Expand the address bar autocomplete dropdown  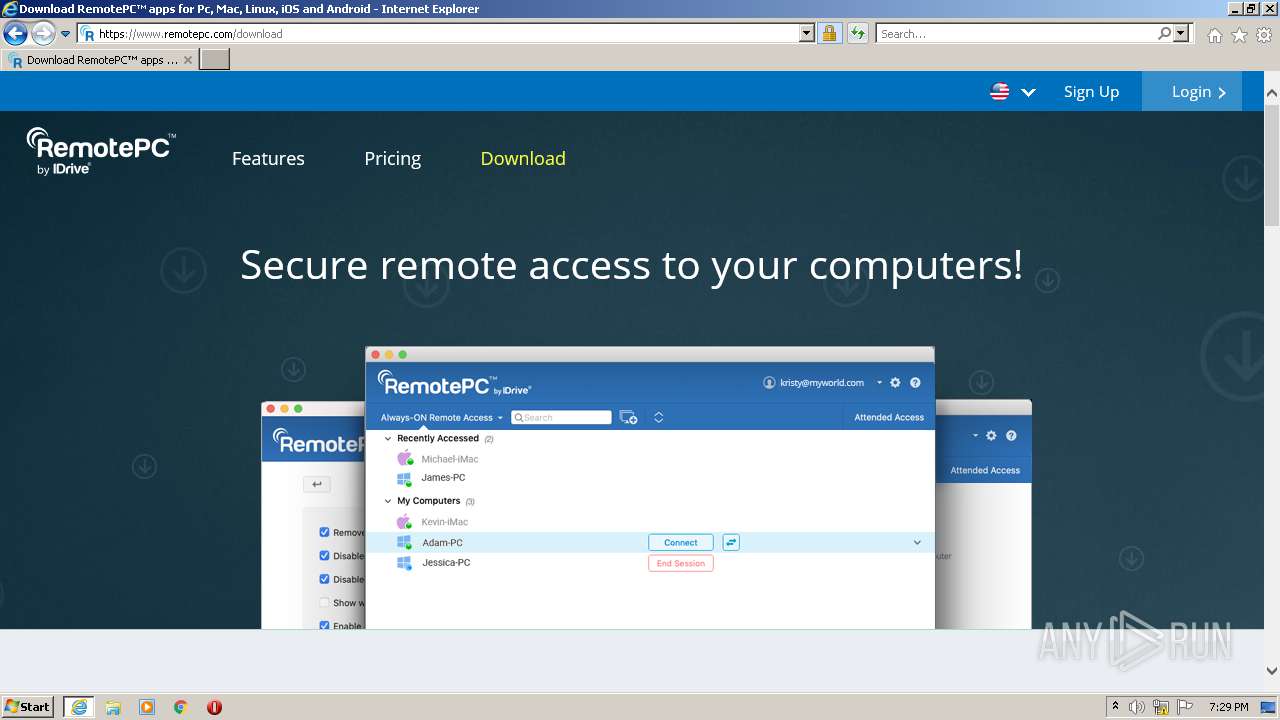click(x=807, y=34)
